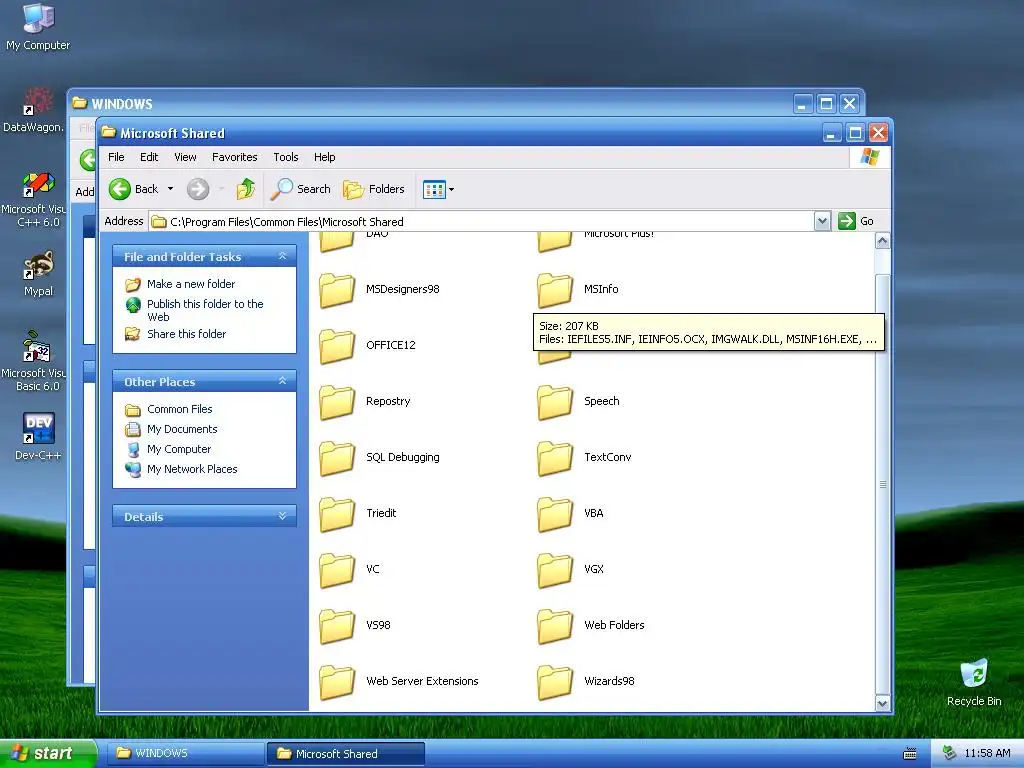Open the Tools menu
The image size is (1024, 768).
(x=286, y=157)
